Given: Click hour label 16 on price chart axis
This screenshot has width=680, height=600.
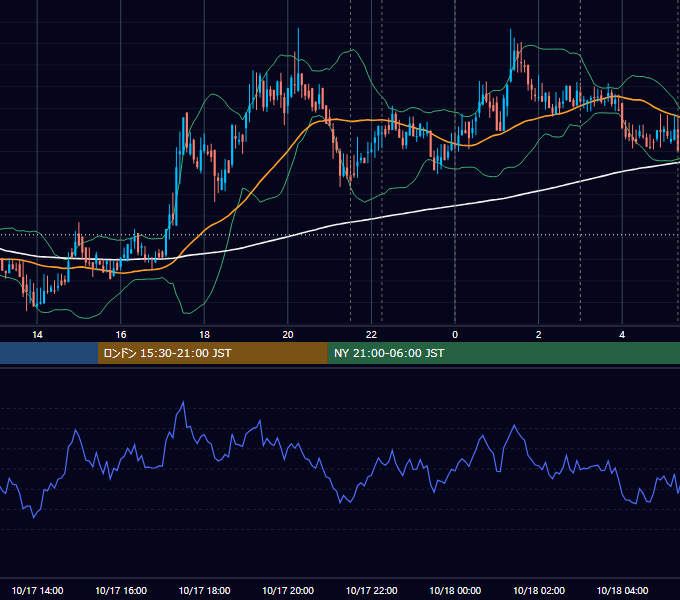Looking at the screenshot, I should click(121, 335).
